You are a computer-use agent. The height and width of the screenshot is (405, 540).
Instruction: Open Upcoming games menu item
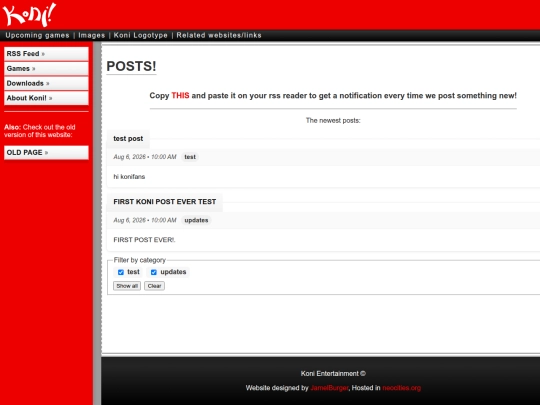(37, 35)
